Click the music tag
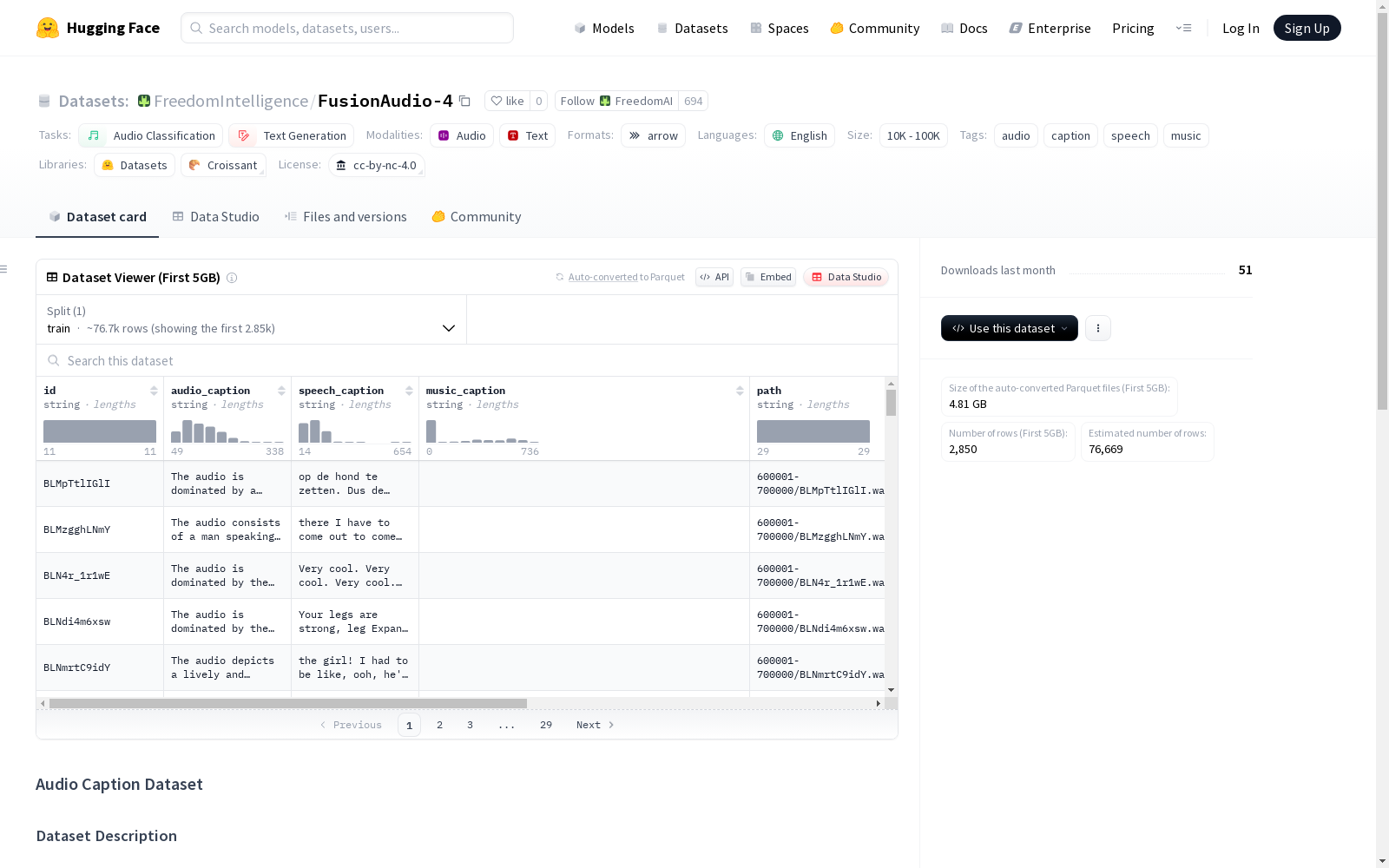This screenshot has height=868, width=1389. coord(1186,135)
